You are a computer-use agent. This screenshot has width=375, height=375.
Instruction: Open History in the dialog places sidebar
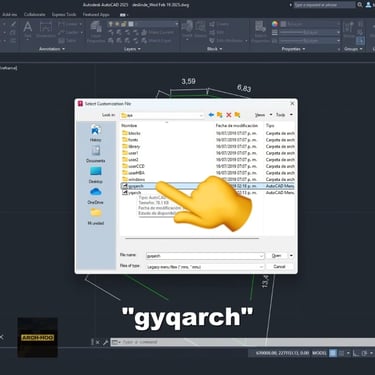pyautogui.click(x=96, y=133)
